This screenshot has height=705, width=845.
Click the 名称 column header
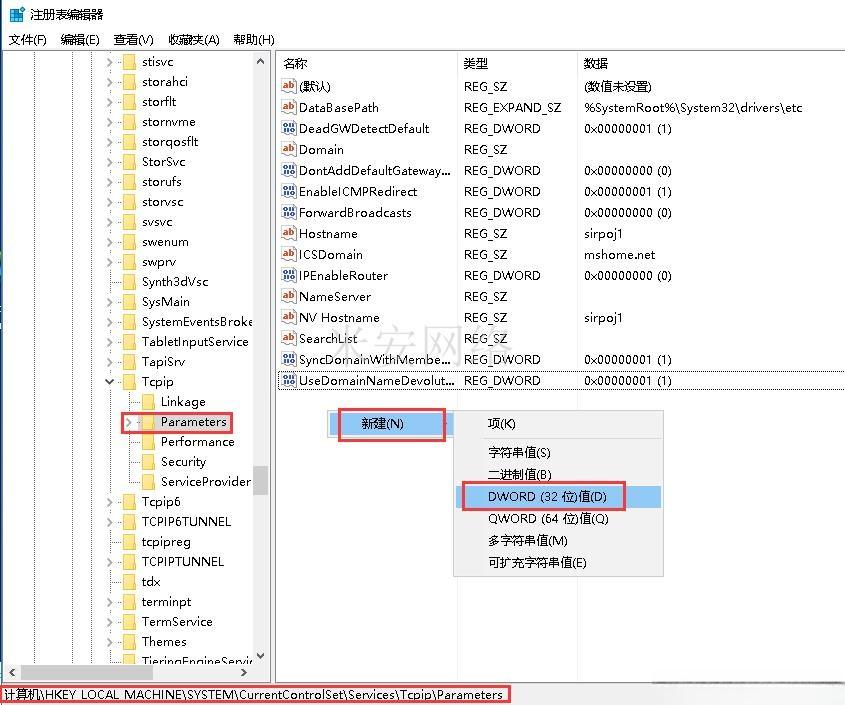[x=367, y=63]
